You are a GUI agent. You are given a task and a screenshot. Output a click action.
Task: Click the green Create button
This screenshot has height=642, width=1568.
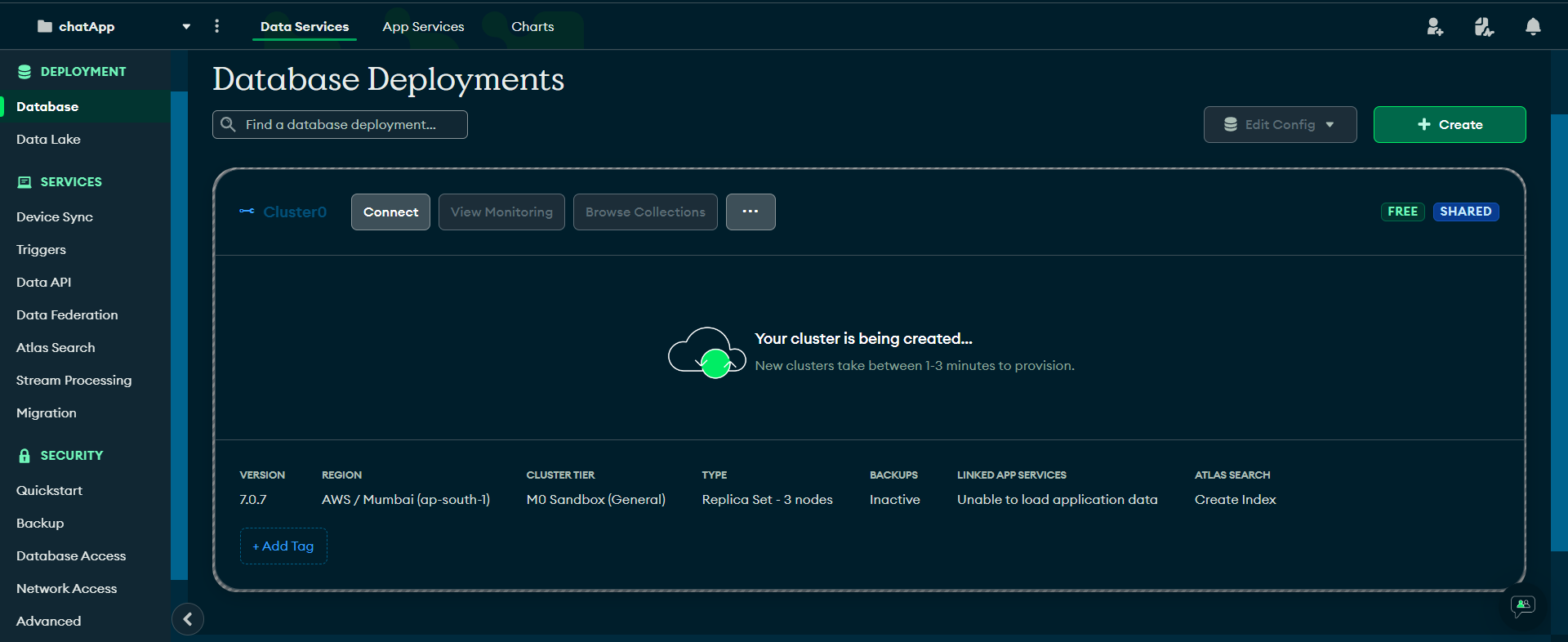click(x=1449, y=125)
